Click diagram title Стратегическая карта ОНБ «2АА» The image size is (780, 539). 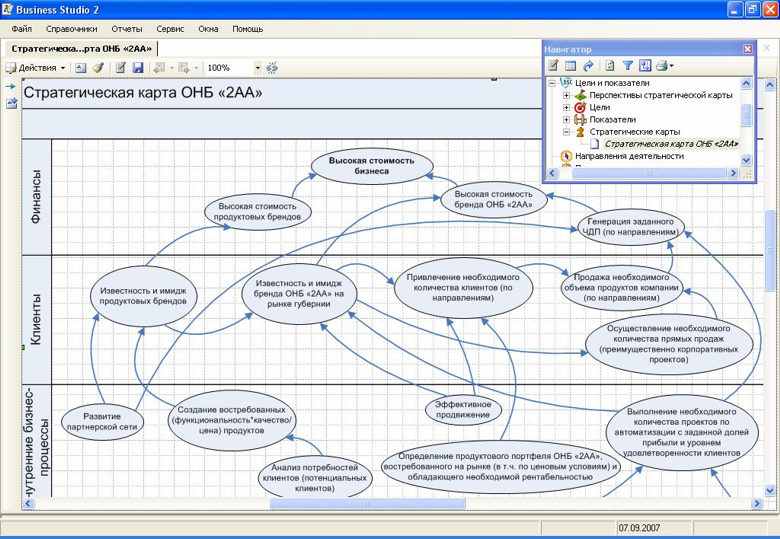pos(143,92)
